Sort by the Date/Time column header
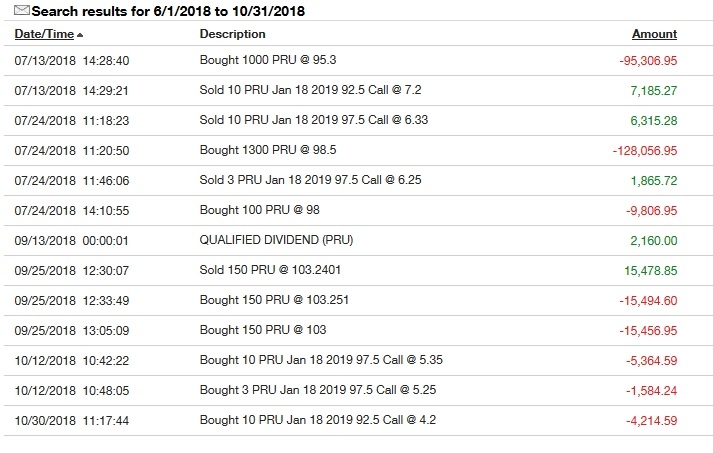The width and height of the screenshot is (713, 453). (44, 34)
